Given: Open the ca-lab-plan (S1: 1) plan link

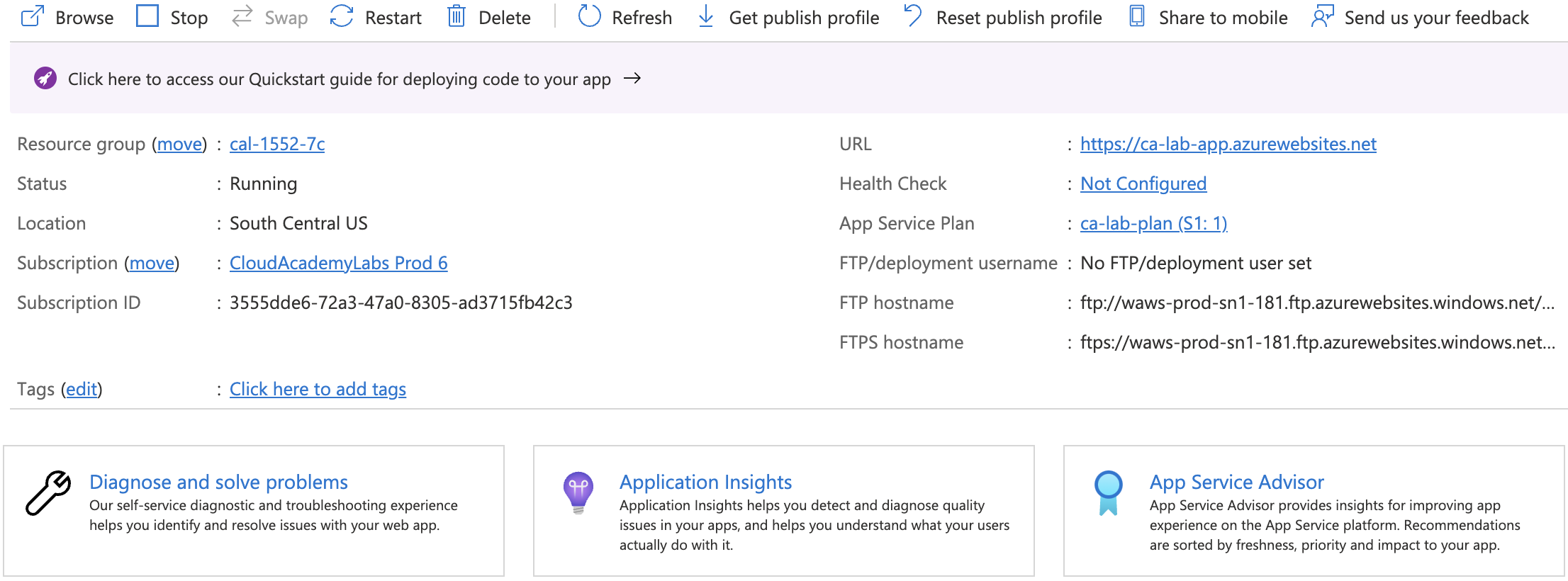Looking at the screenshot, I should (1154, 223).
